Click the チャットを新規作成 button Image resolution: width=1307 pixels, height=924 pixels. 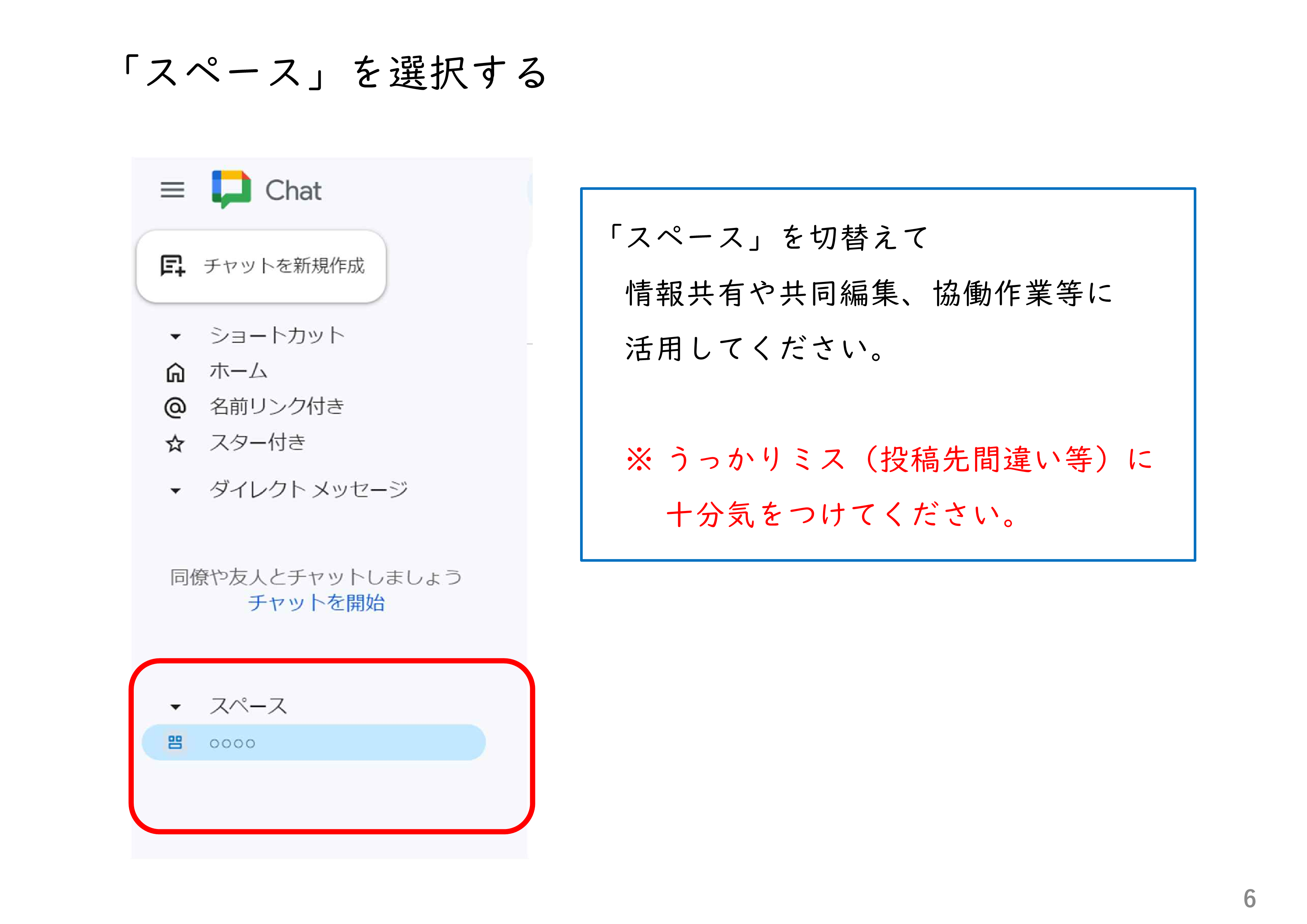(284, 266)
